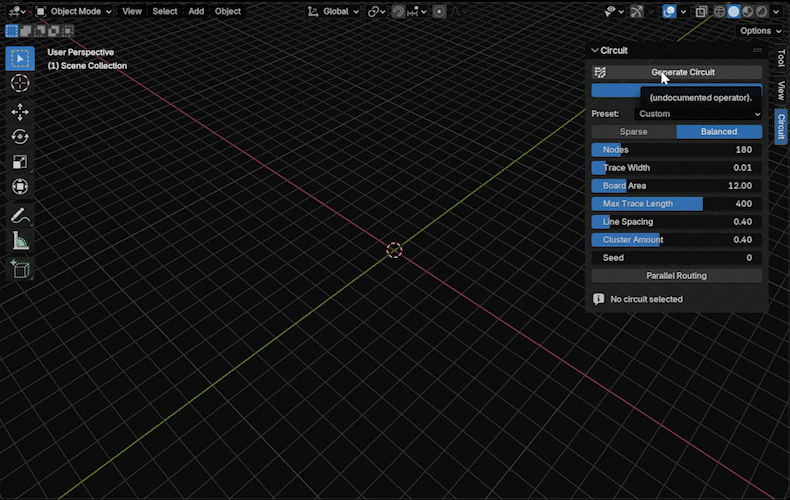The image size is (790, 500).
Task: Click the transform orientation axes icon
Action: tap(313, 11)
